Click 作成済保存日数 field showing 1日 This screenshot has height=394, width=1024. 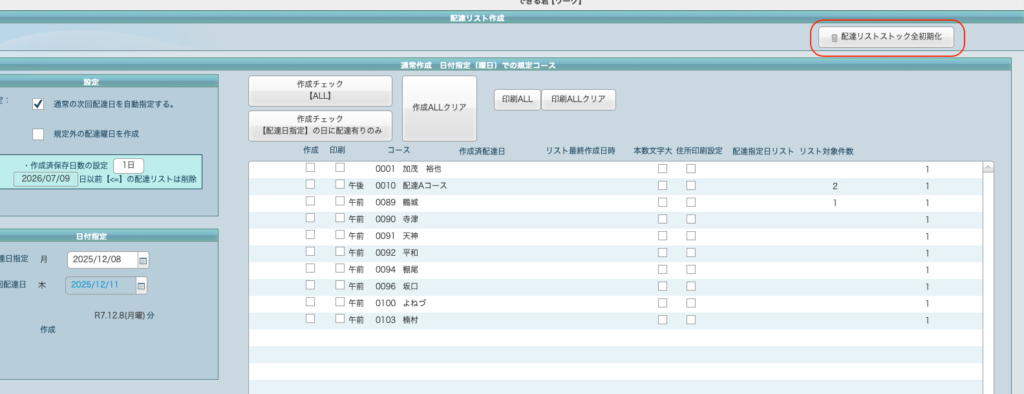point(128,165)
